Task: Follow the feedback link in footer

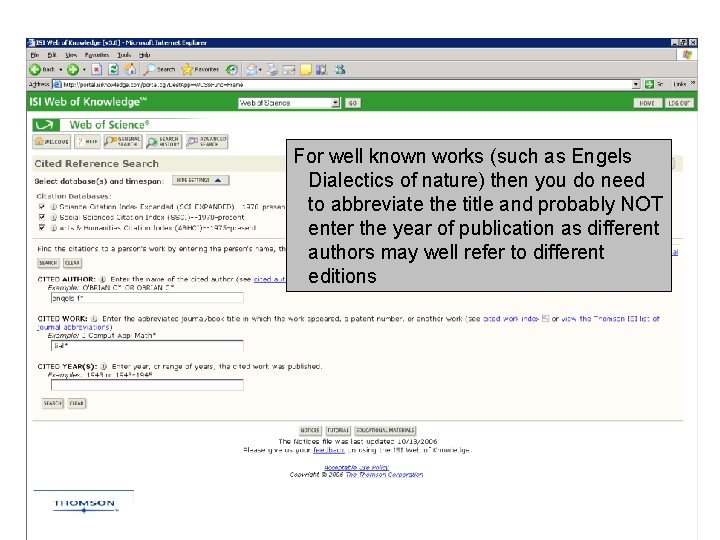Action: click(329, 450)
